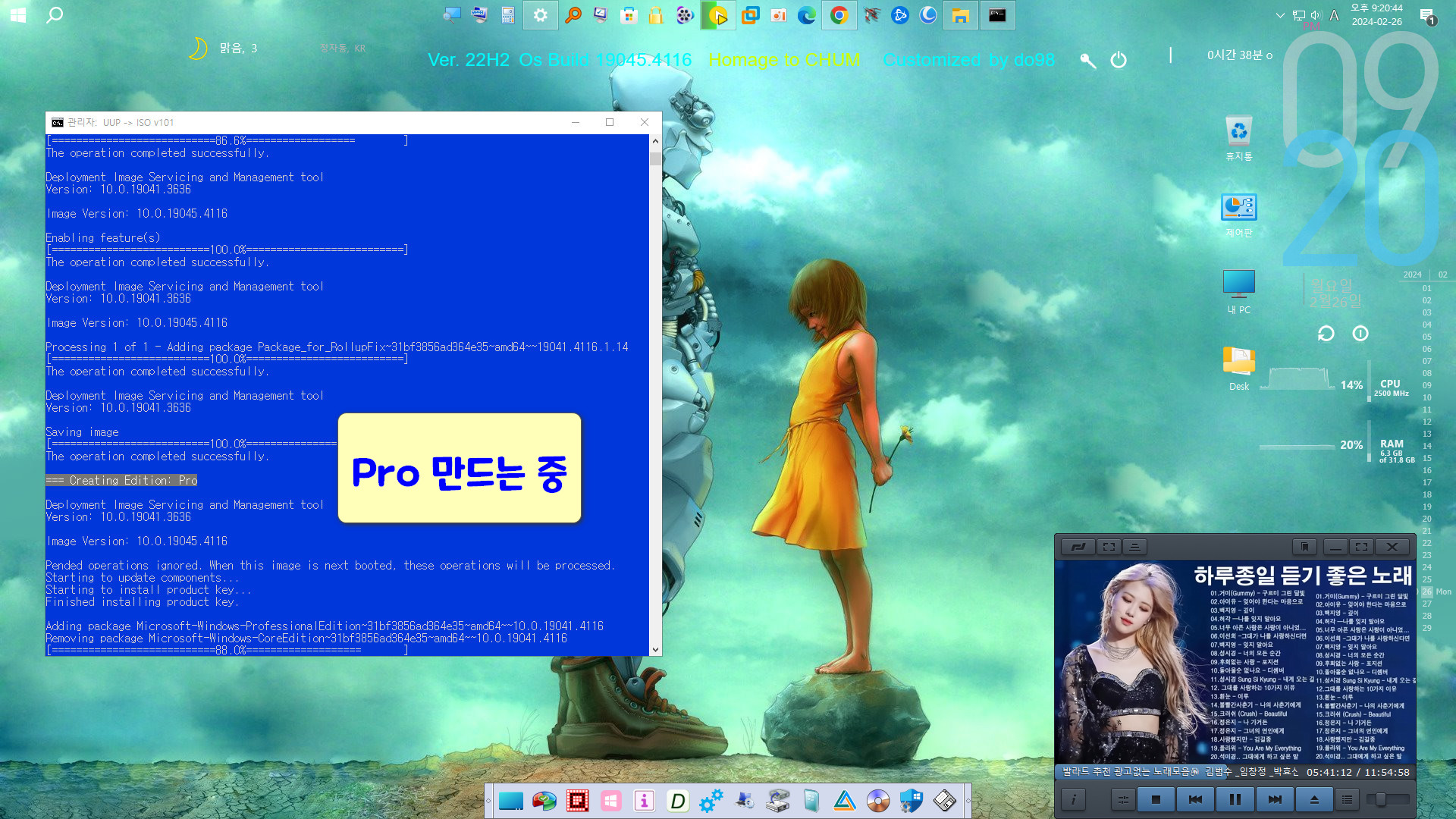
Task: Open the volume icon in system tray
Action: (x=1316, y=15)
